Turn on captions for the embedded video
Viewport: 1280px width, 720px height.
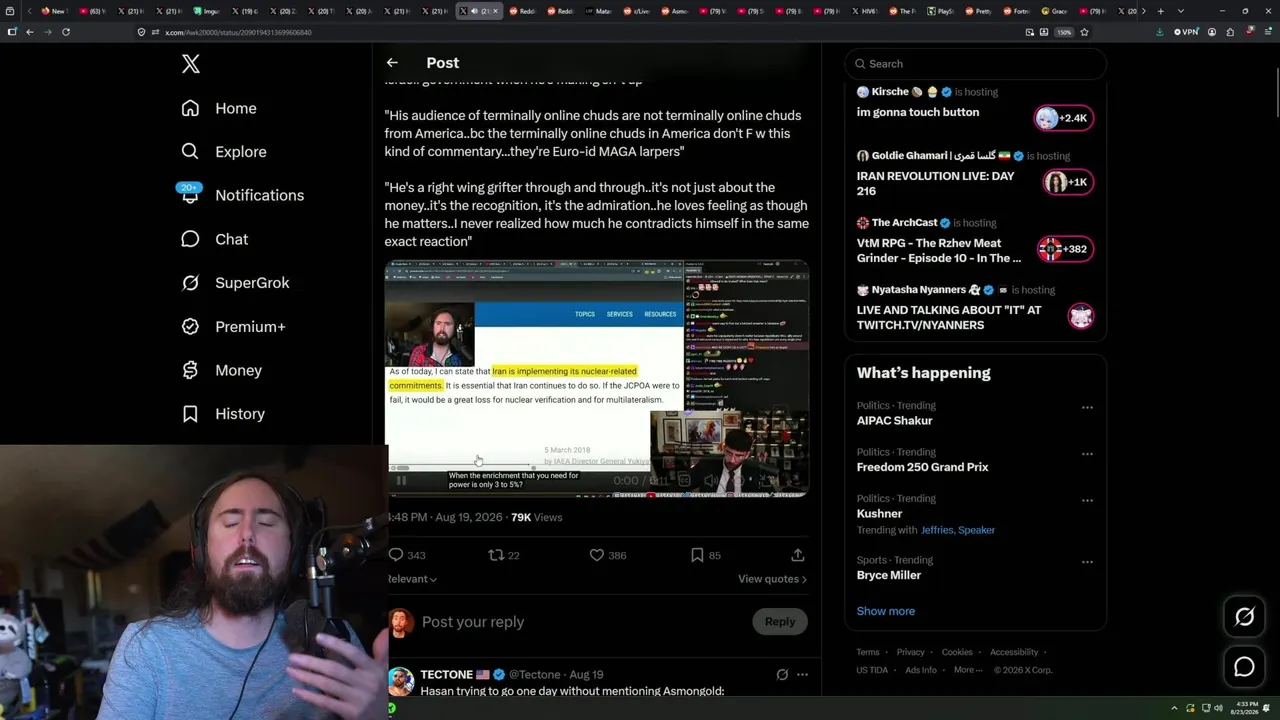tap(684, 481)
